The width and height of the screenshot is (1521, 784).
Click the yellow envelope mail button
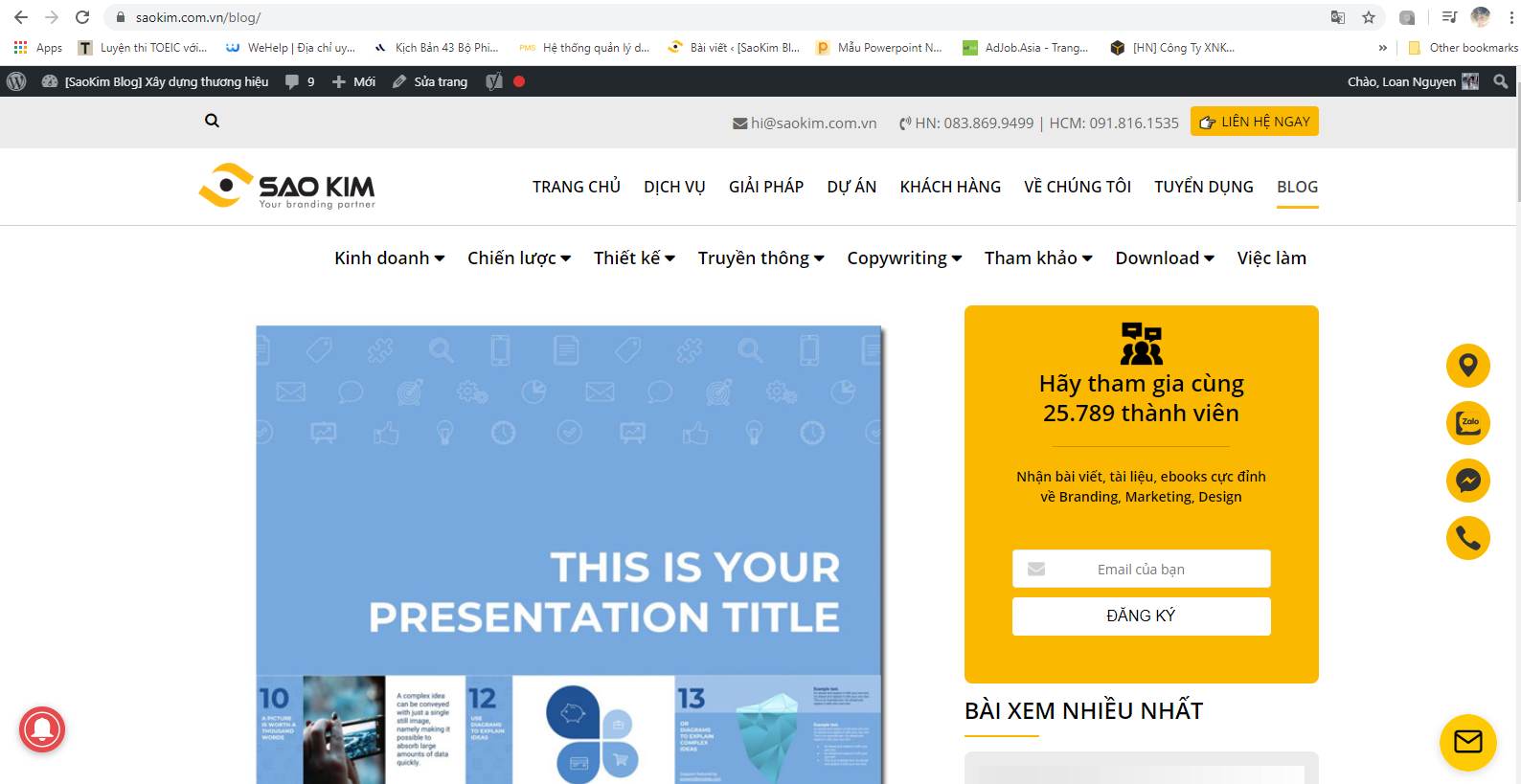coord(1467,742)
